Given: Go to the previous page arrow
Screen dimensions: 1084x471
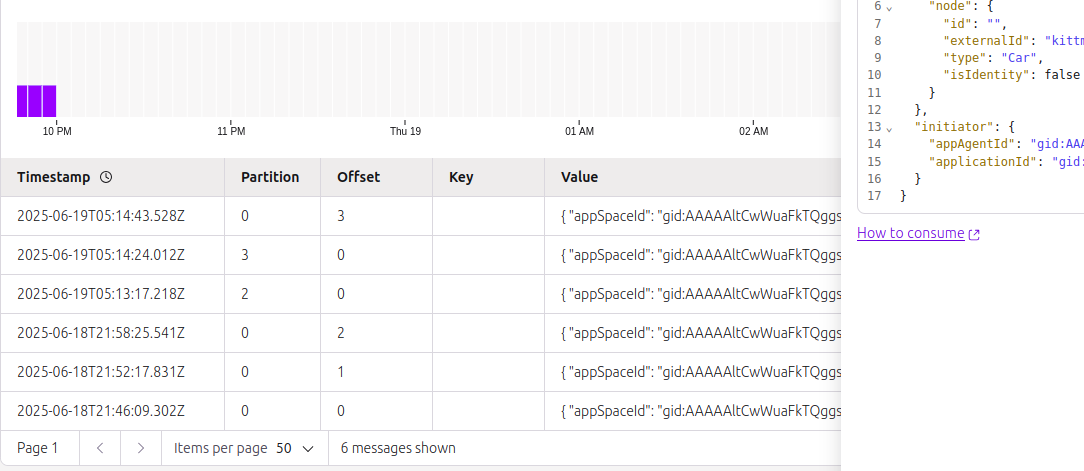Looking at the screenshot, I should (x=100, y=448).
